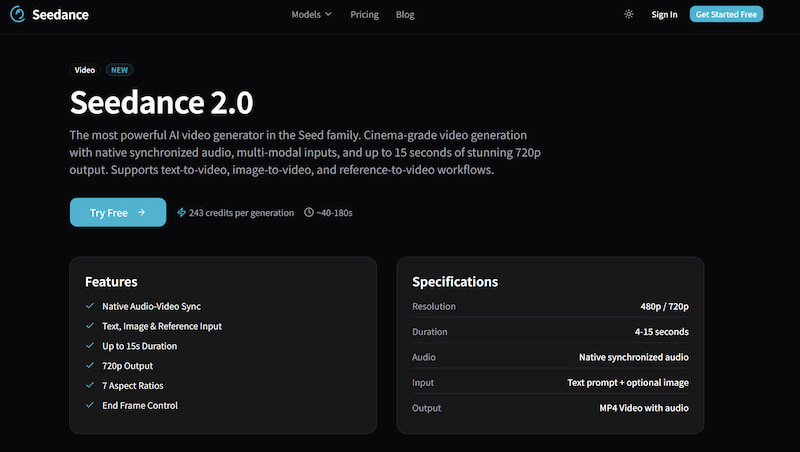Click the 'Native Audio-Video Sync' feature text
The width and height of the screenshot is (800, 452).
click(x=152, y=306)
